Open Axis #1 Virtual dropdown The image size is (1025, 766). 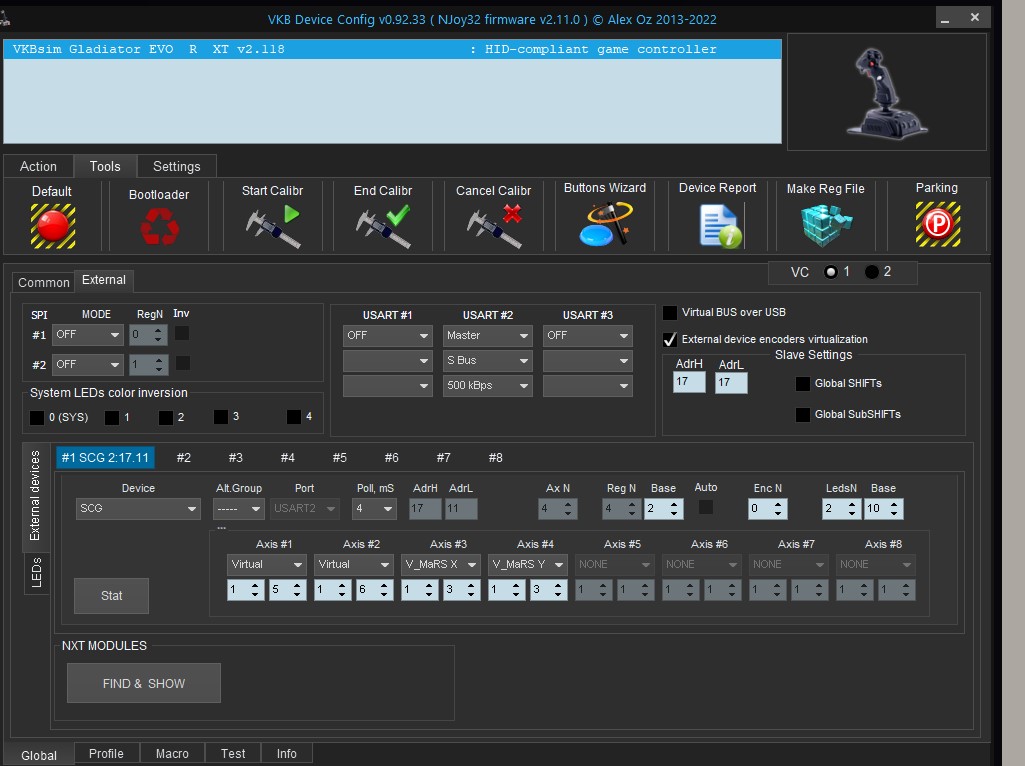(x=267, y=565)
